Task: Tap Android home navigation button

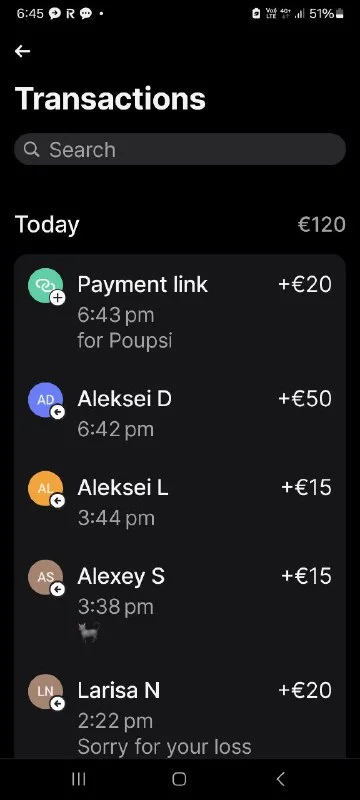Action: (179, 779)
